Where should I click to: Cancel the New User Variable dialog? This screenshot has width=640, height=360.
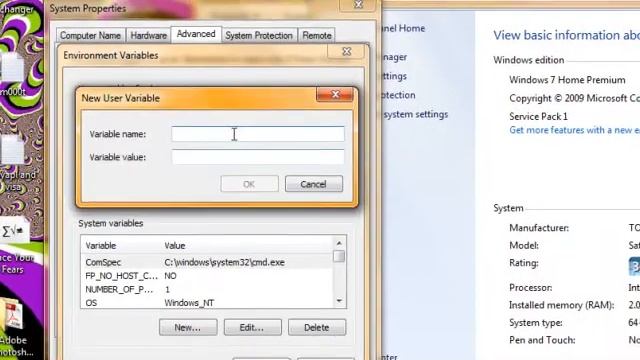pos(313,184)
